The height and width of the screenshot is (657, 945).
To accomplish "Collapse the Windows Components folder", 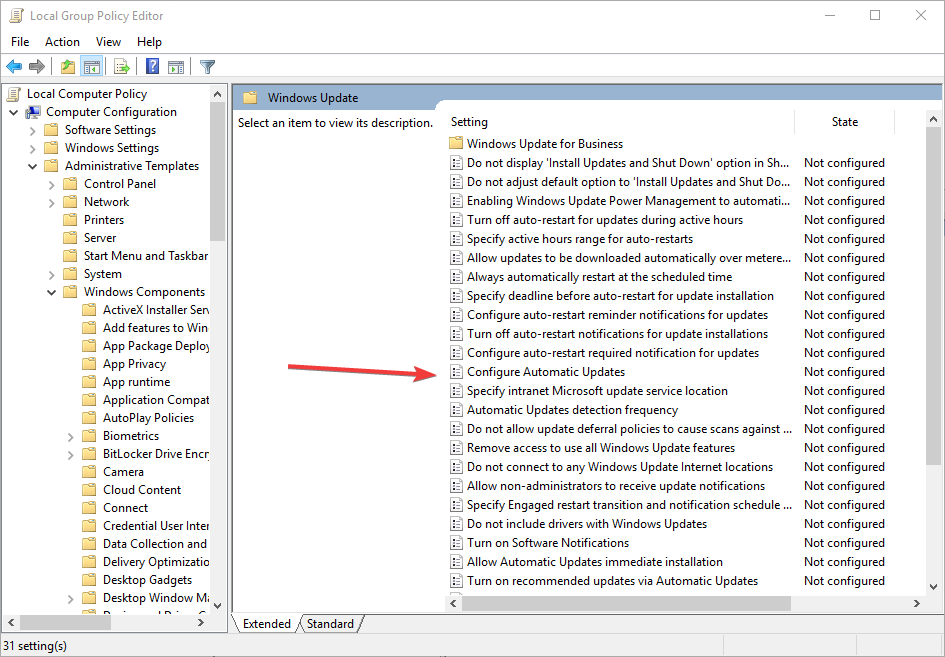I will [52, 292].
